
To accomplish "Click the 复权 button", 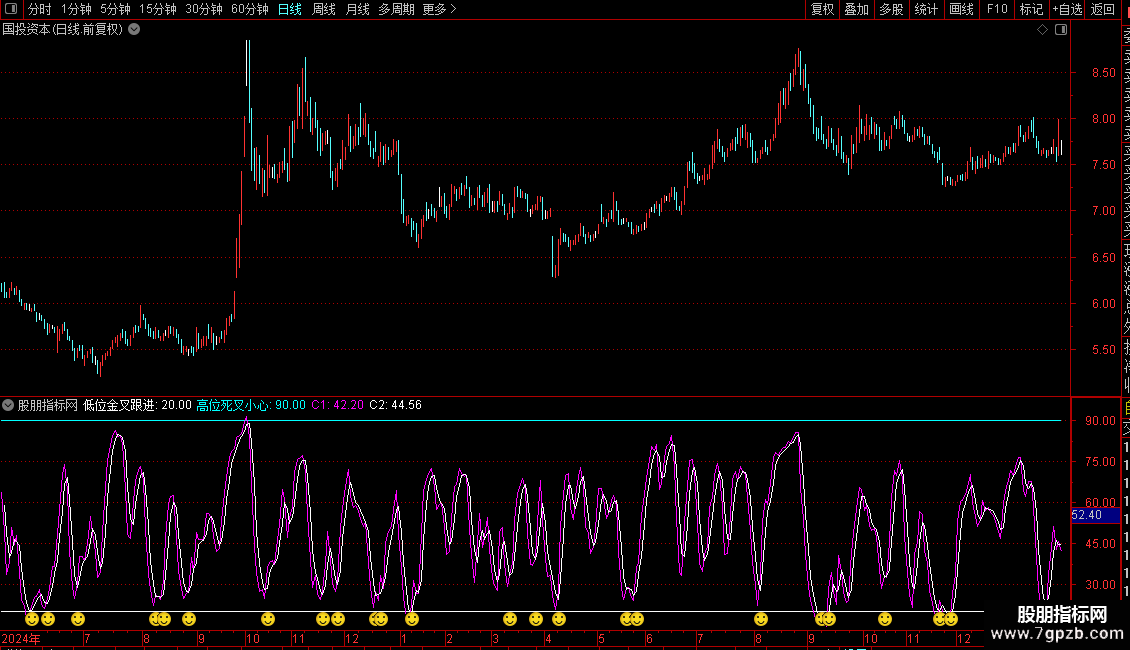I will coord(822,9).
